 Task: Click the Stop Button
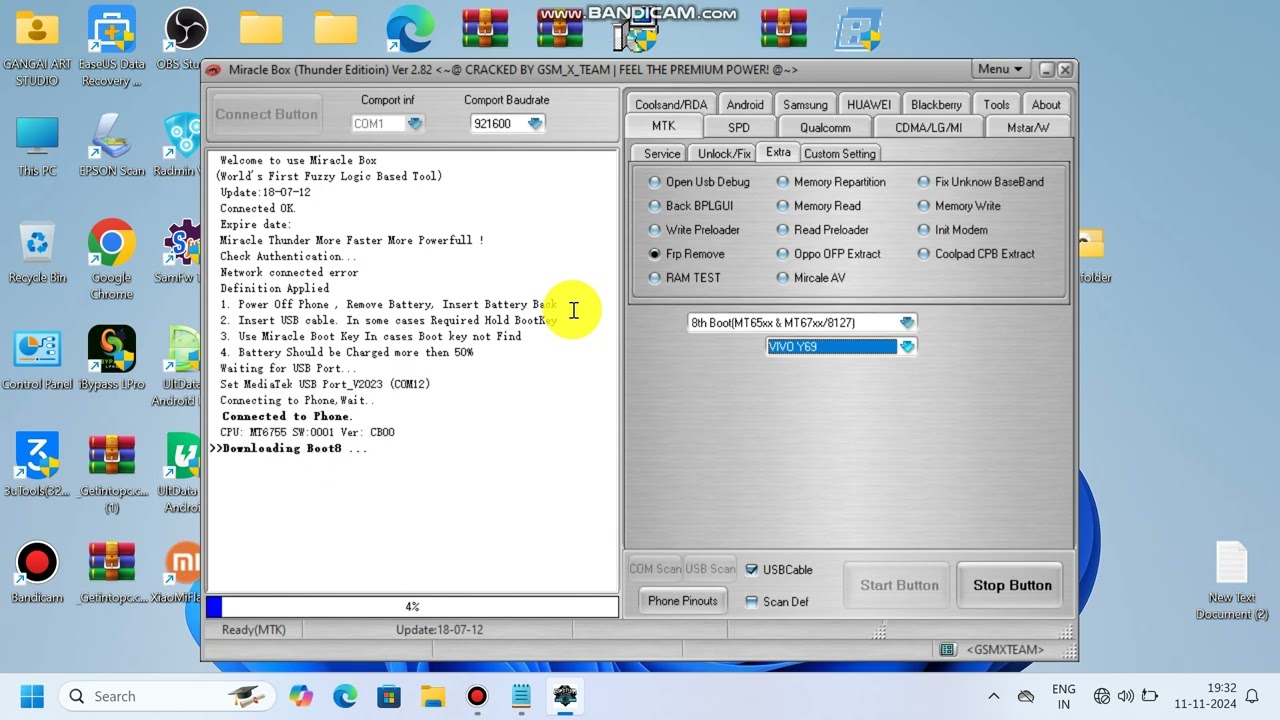pyautogui.click(x=1012, y=586)
